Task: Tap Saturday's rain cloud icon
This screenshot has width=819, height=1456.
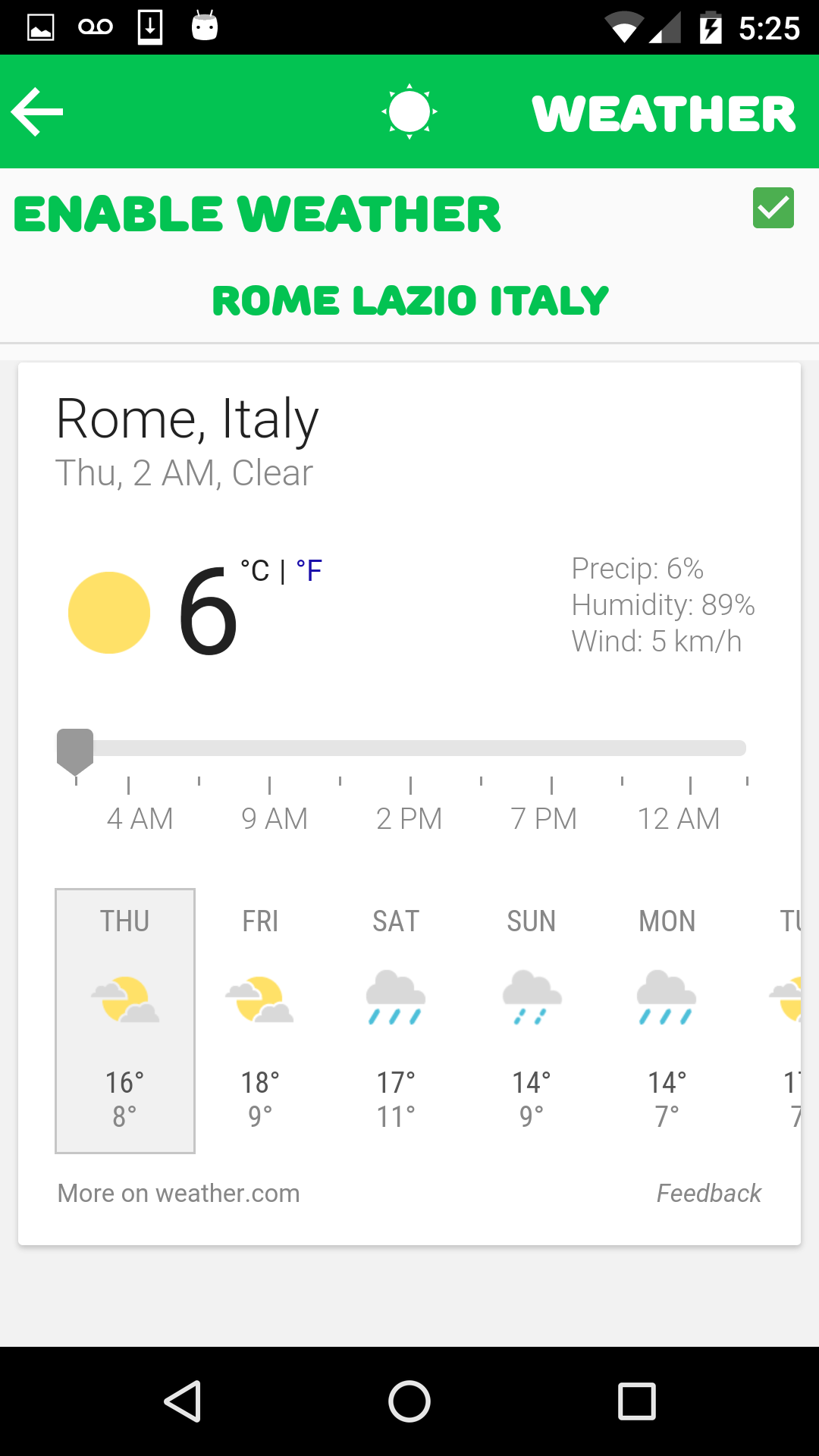Action: [x=395, y=998]
